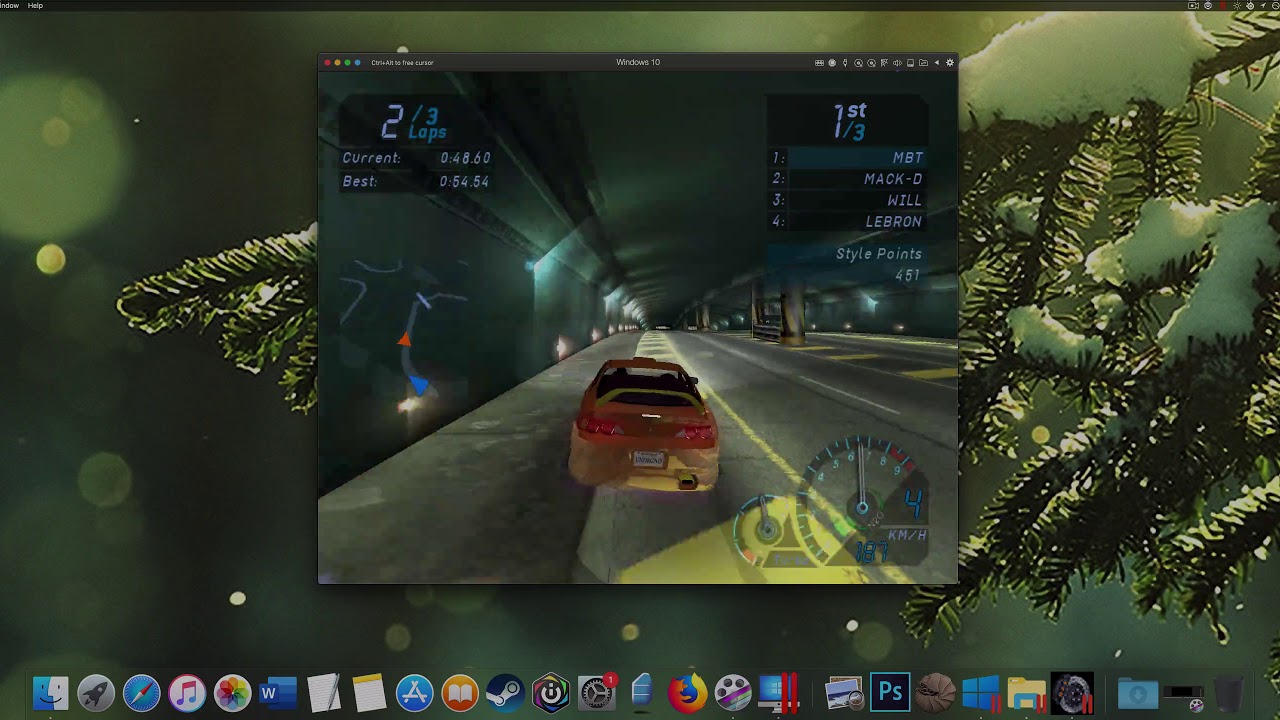Image resolution: width=1280 pixels, height=720 pixels.
Task: Open the racing game icon in Dock
Action: point(1072,693)
